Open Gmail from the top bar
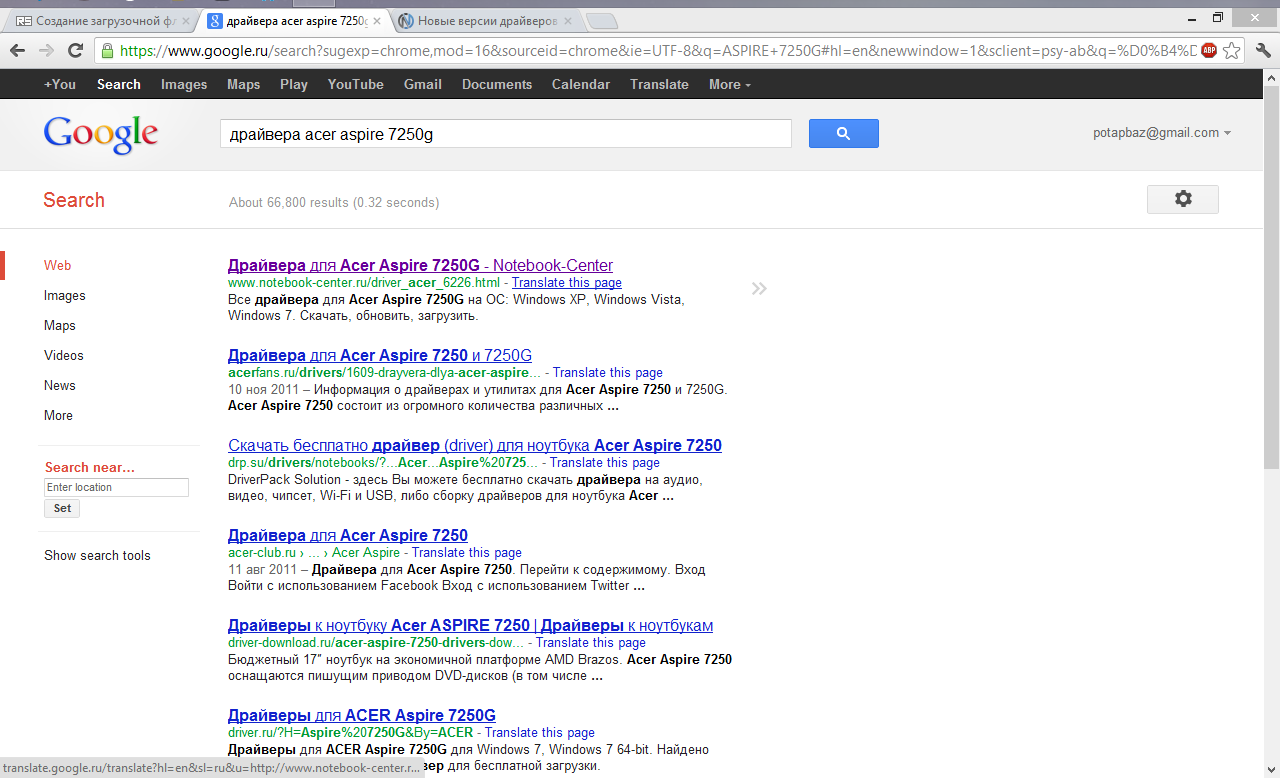This screenshot has width=1280, height=778. (x=423, y=84)
